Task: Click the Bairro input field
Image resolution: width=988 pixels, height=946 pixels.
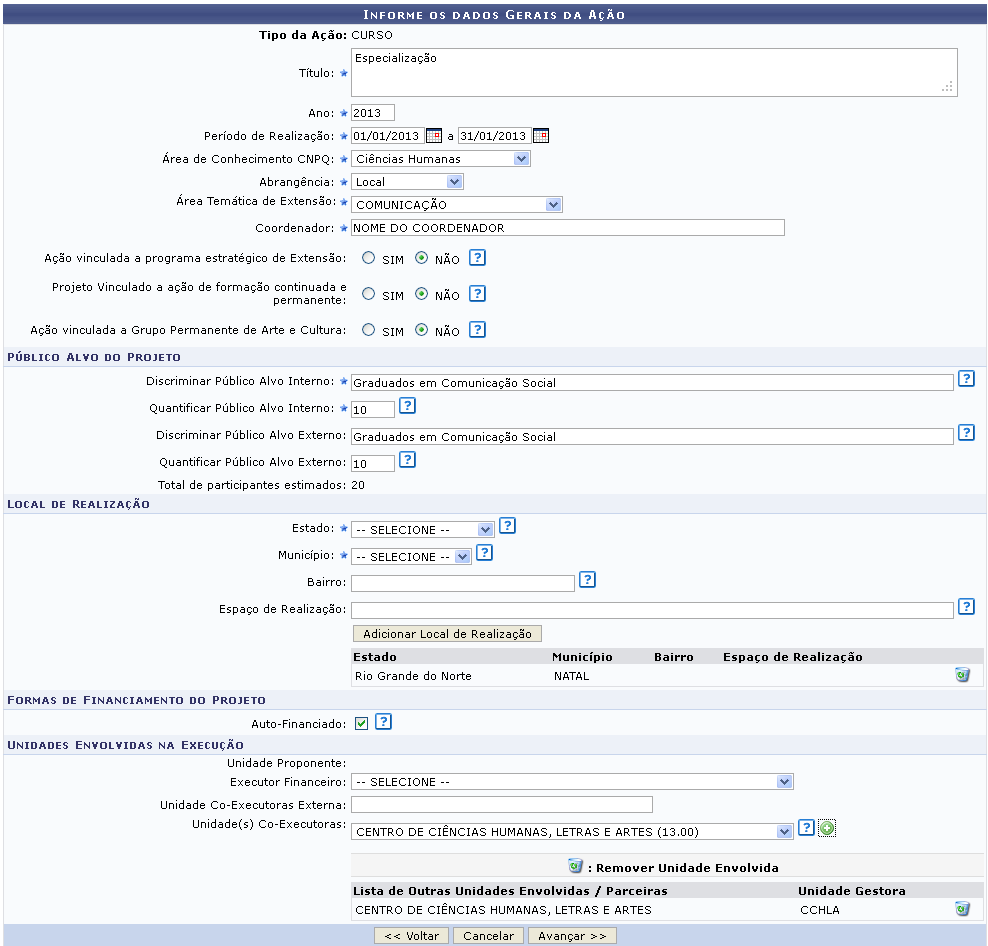Action: [x=462, y=584]
